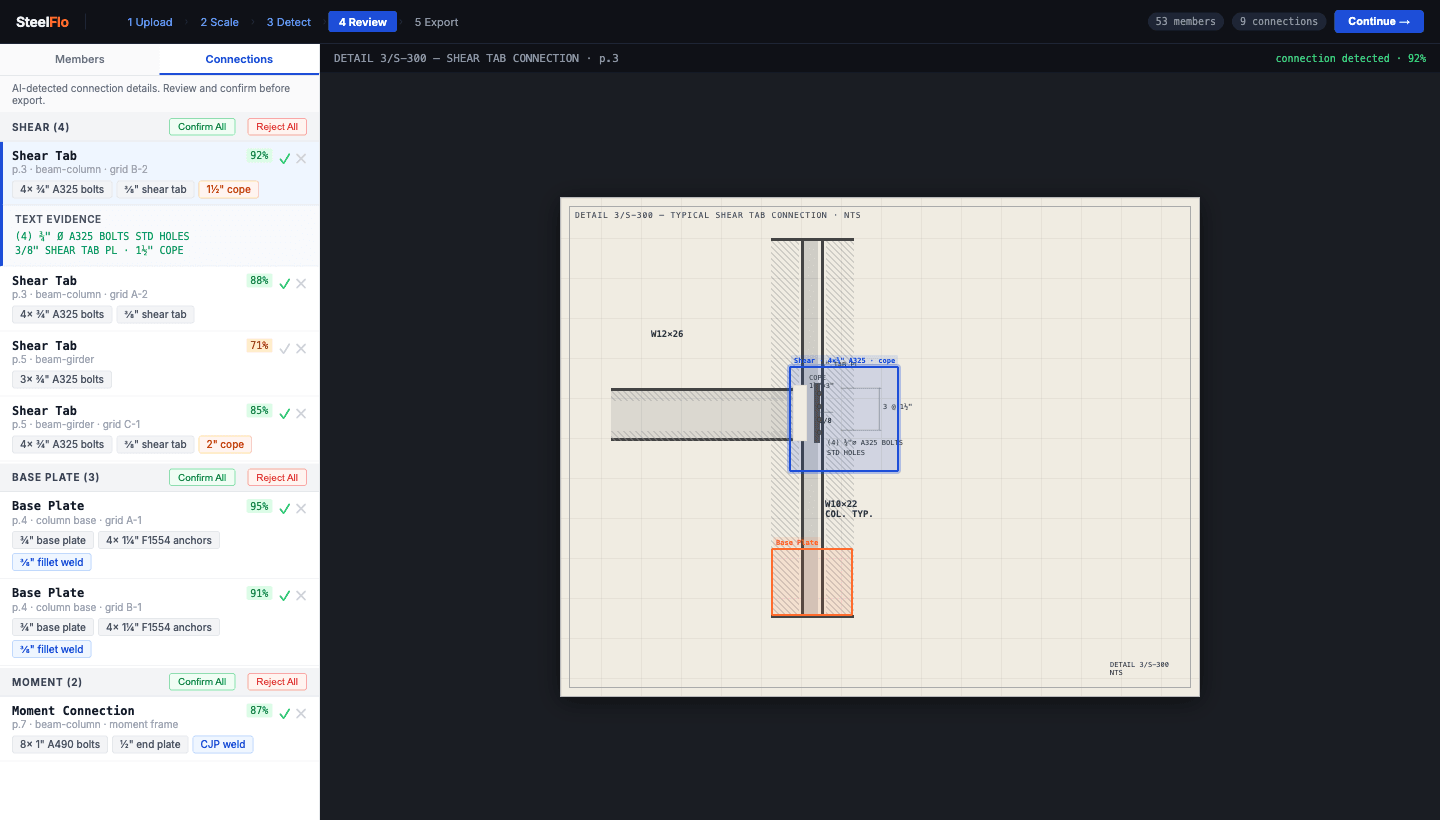Screen dimensions: 1440x820
Task: Click the 9 connections badge
Action: 1279,21
